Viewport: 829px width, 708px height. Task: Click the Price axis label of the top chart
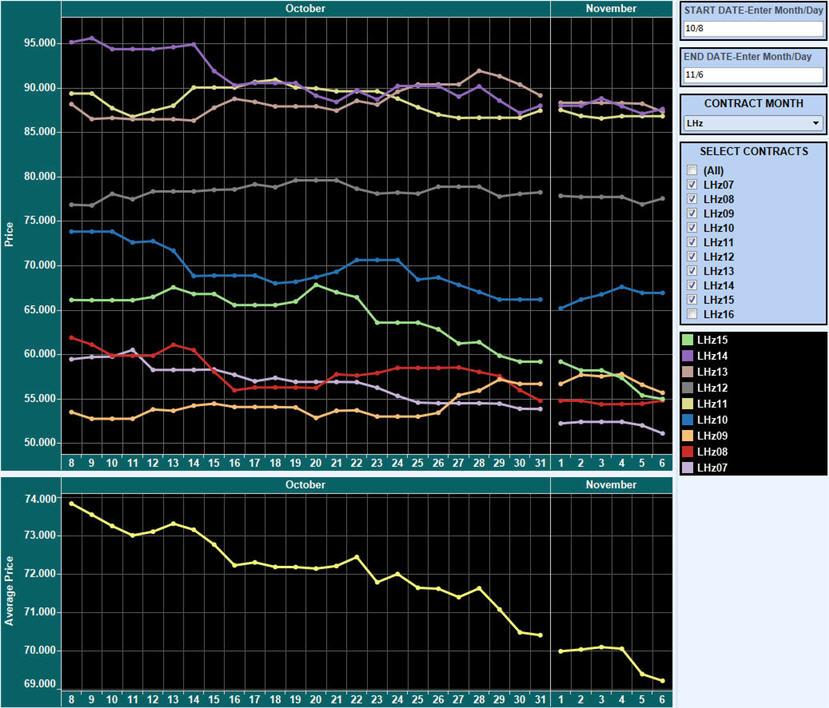coord(9,234)
